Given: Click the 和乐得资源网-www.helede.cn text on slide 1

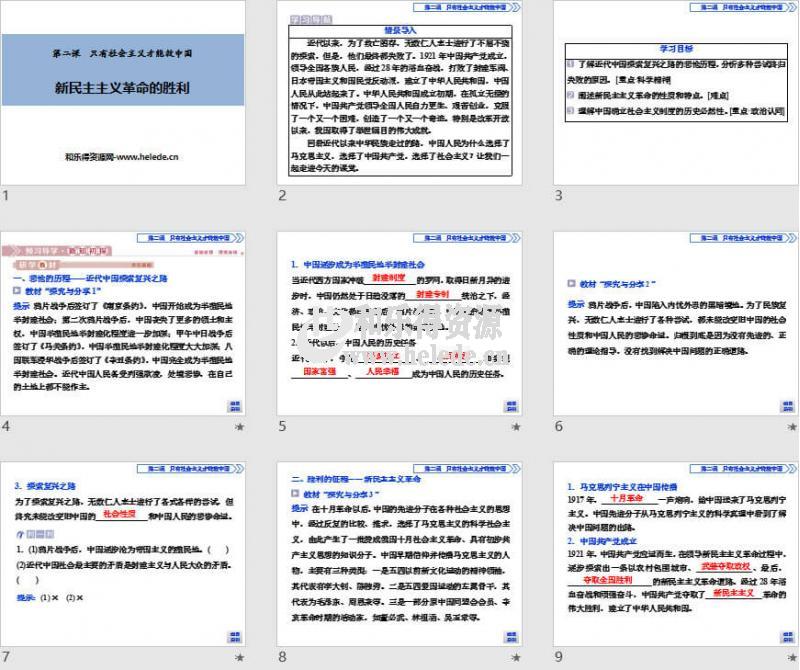Looking at the screenshot, I should [122, 157].
